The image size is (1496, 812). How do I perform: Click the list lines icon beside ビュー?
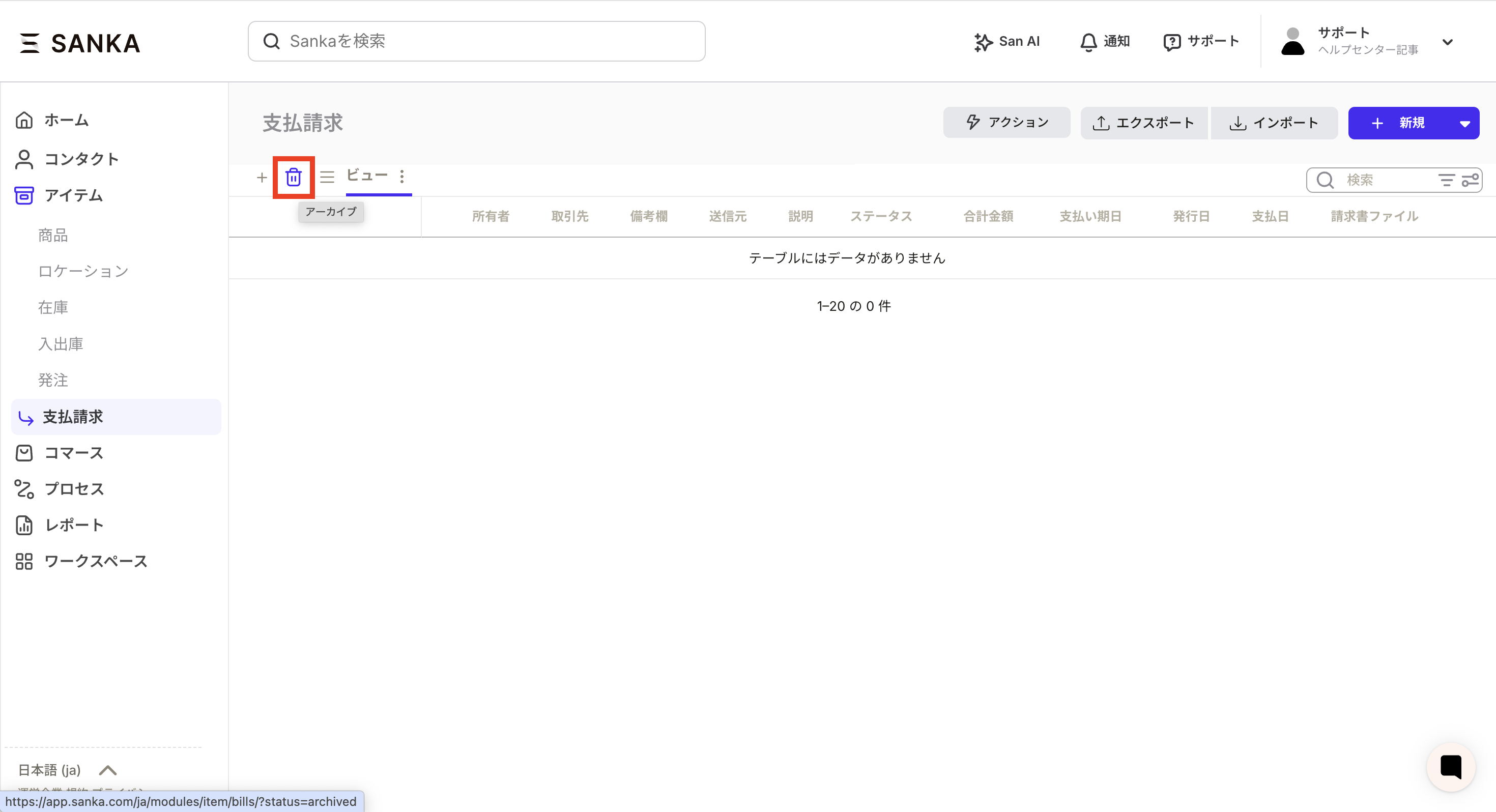click(x=328, y=177)
